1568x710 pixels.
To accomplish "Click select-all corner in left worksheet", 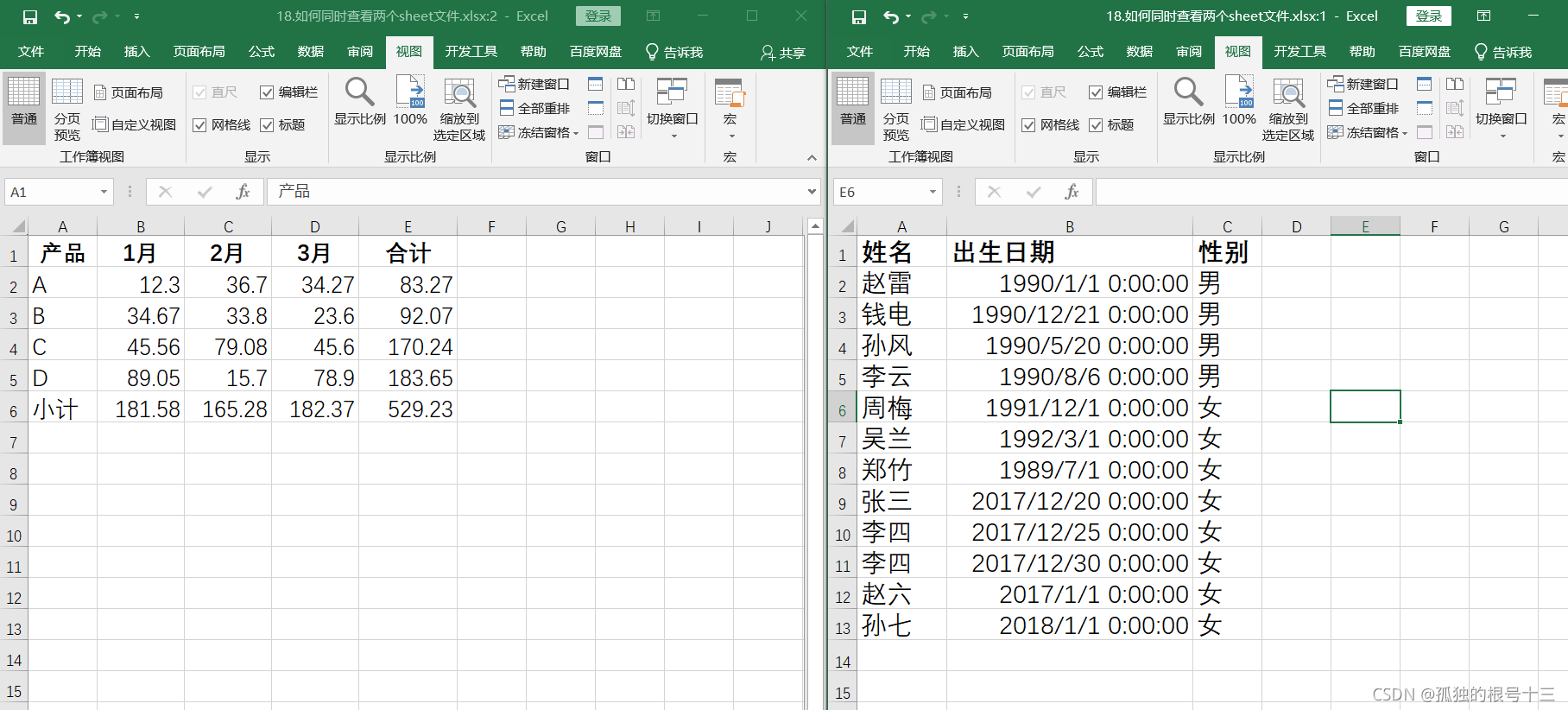I will (x=15, y=227).
